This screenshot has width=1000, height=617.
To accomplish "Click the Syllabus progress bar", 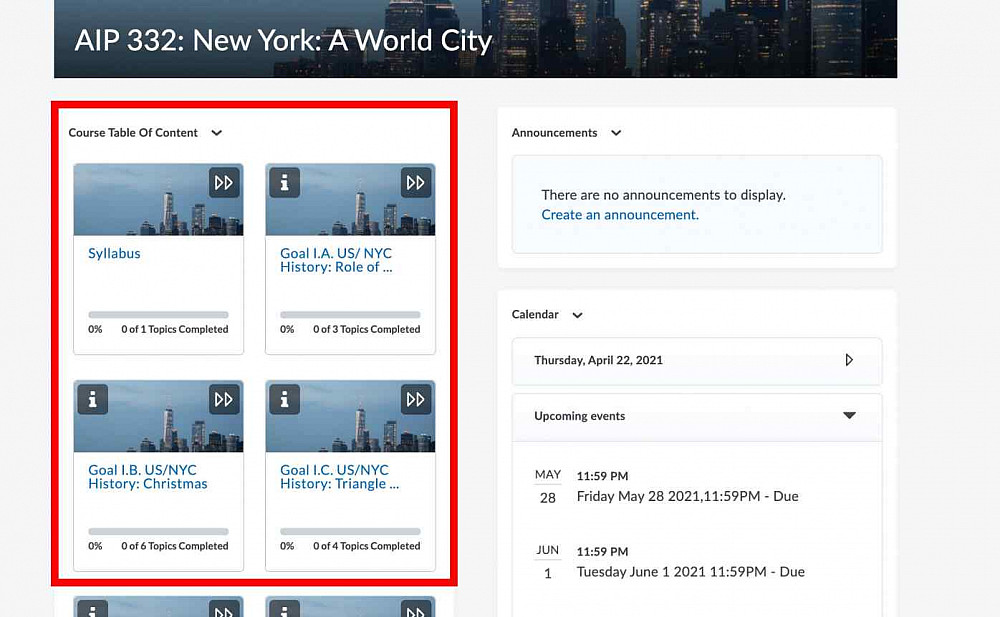I will (x=158, y=315).
